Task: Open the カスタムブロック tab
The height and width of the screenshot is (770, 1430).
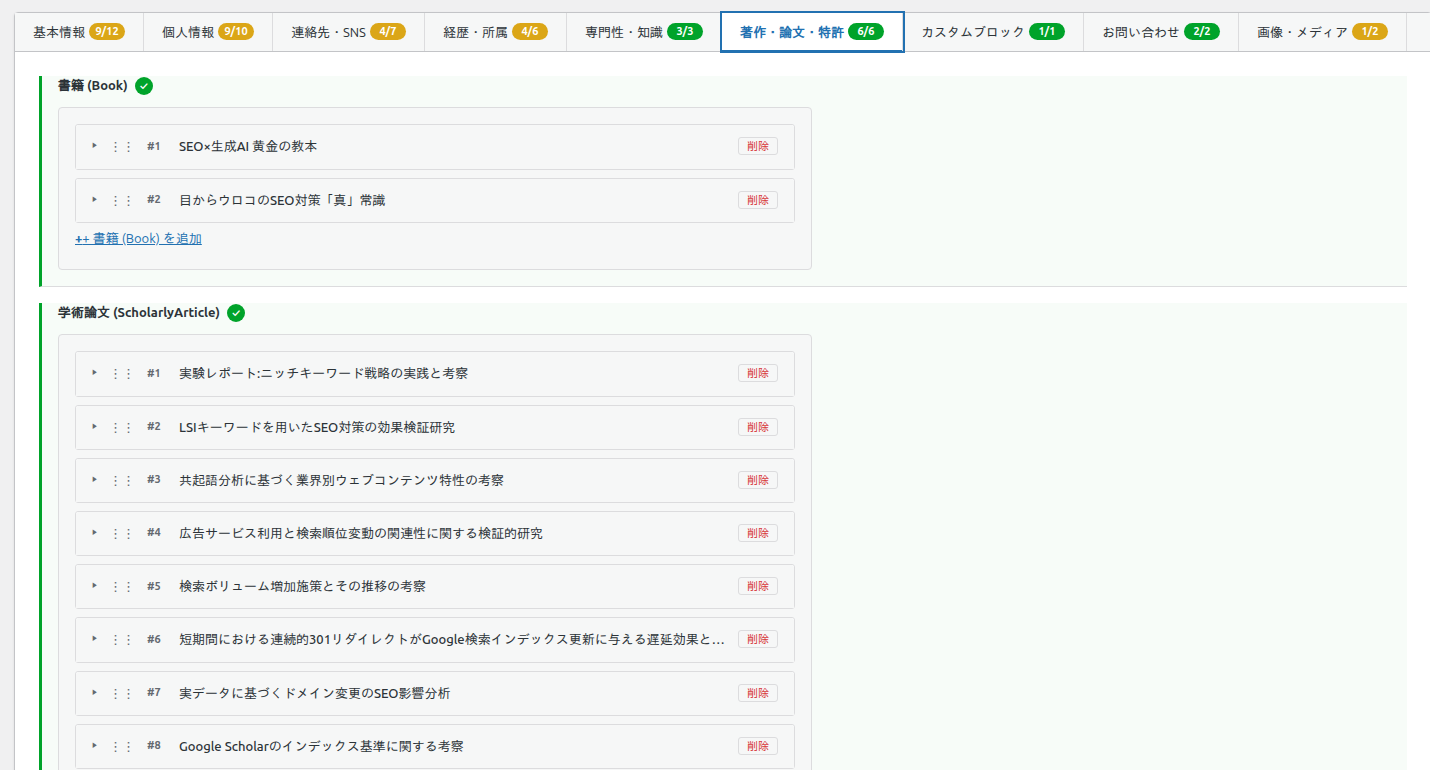Action: (993, 32)
